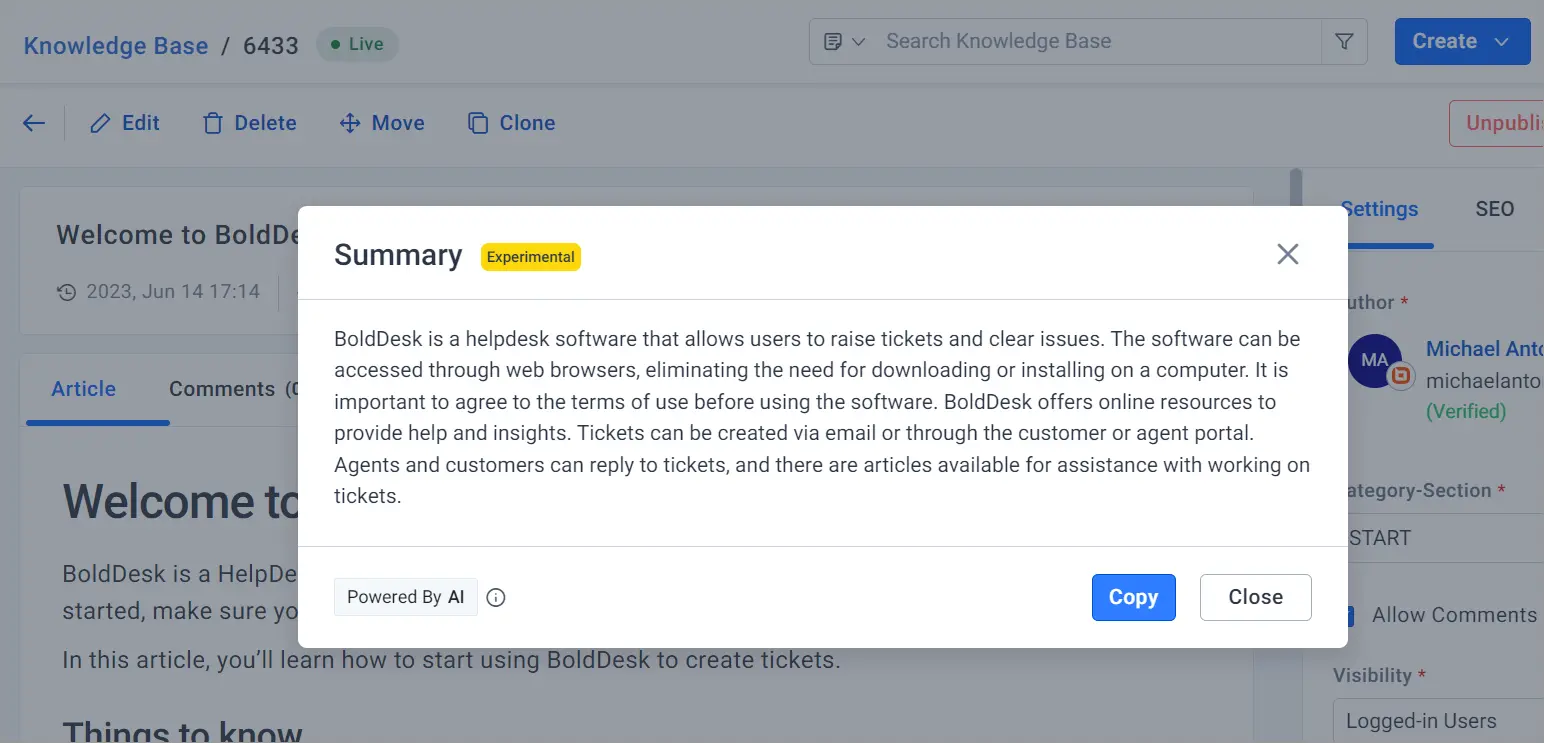The height and width of the screenshot is (743, 1544).
Task: Open the Create dropdown button
Action: tap(1462, 41)
